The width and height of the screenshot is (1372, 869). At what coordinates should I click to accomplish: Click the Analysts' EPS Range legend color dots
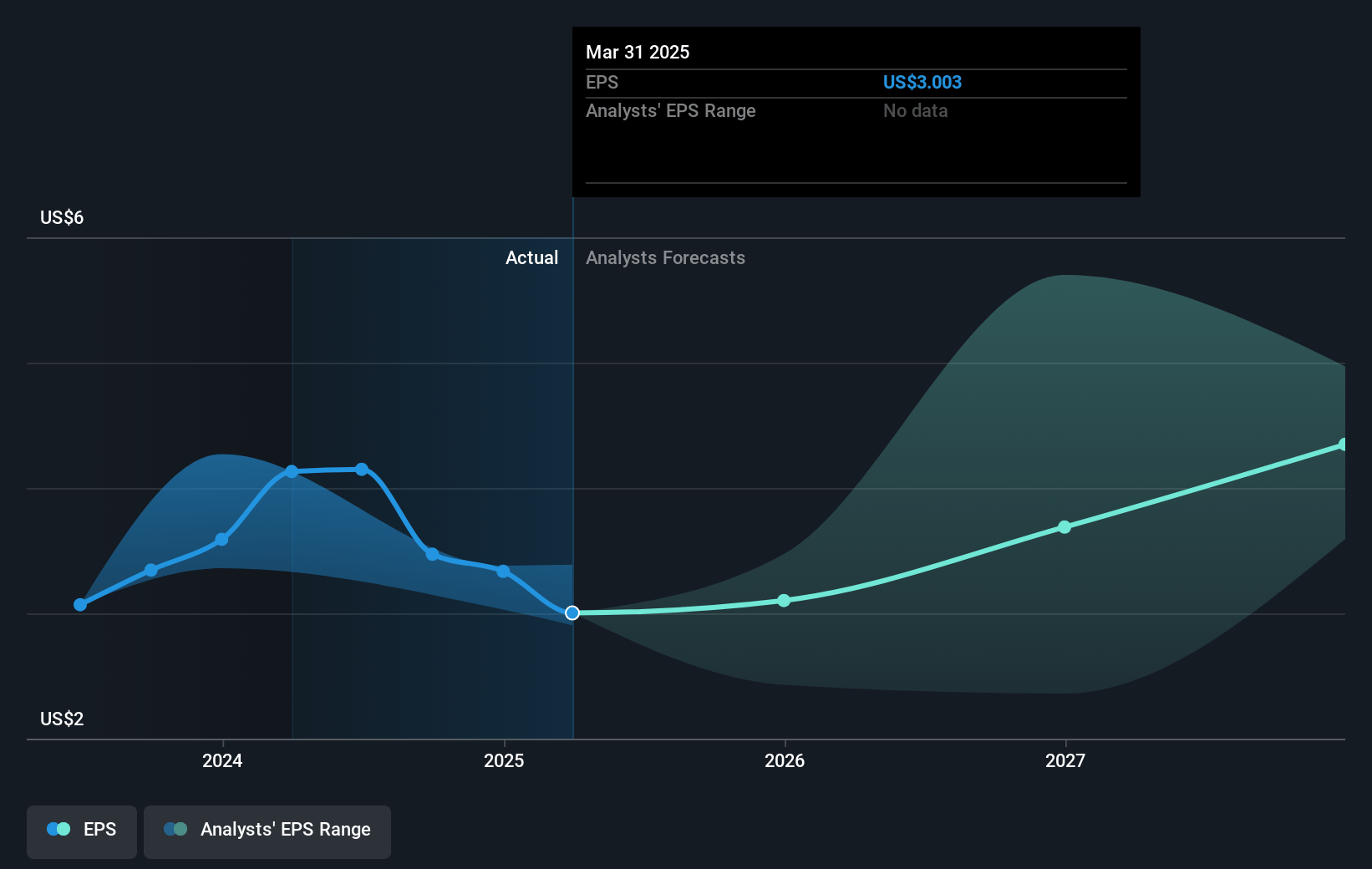coord(175,829)
